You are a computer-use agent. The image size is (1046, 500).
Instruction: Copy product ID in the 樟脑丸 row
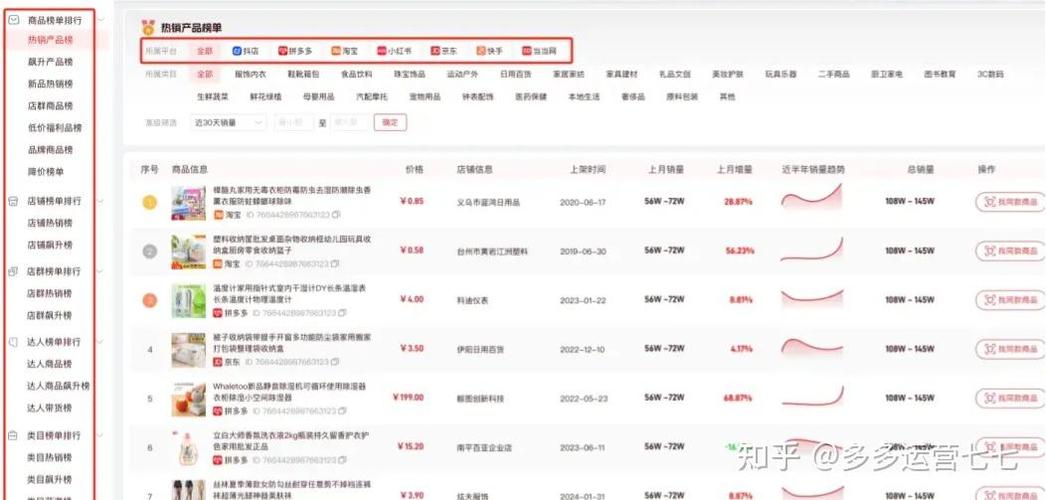[x=336, y=215]
